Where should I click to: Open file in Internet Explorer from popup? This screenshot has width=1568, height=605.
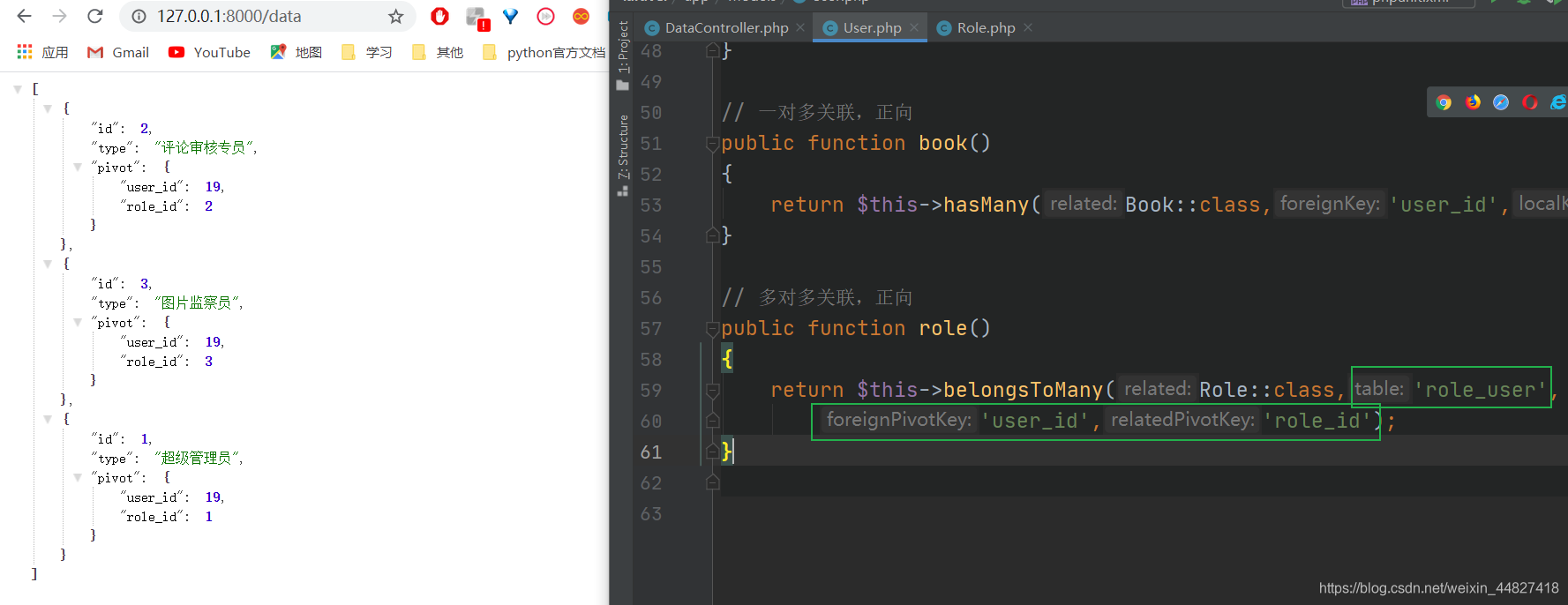click(1558, 102)
